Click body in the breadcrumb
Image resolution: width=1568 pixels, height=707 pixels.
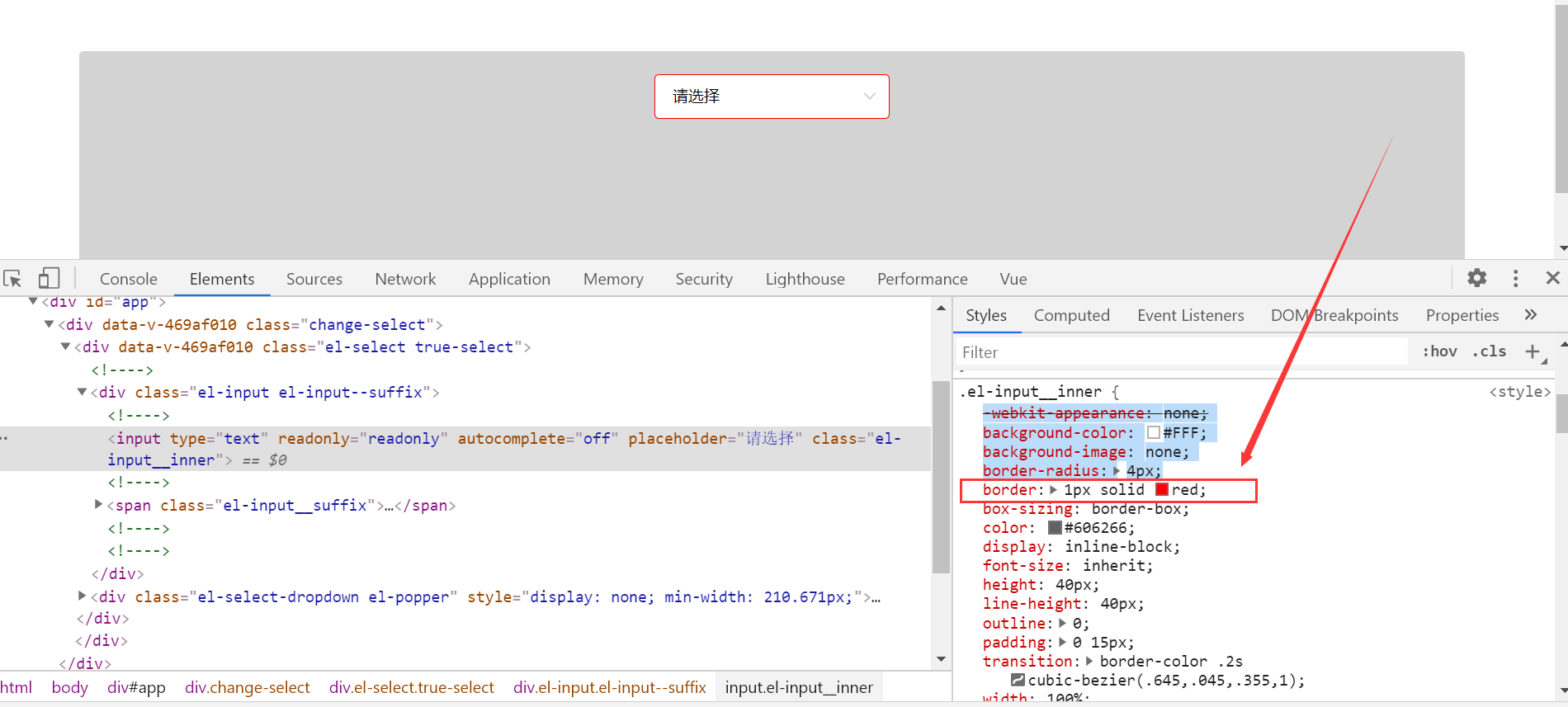[x=69, y=687]
